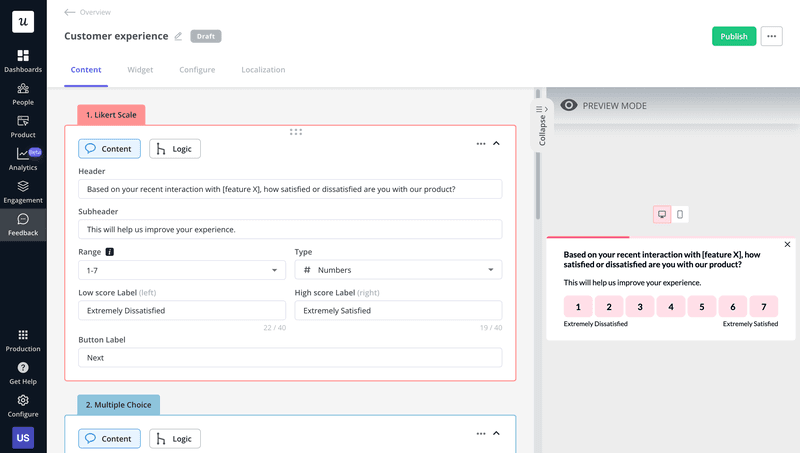Switch preview to desktop device view
This screenshot has height=453, width=800.
pos(661,214)
